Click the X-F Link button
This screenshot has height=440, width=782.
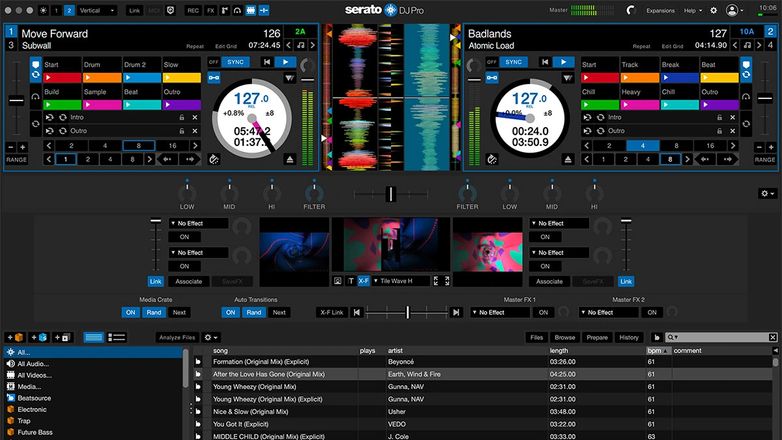coord(332,312)
